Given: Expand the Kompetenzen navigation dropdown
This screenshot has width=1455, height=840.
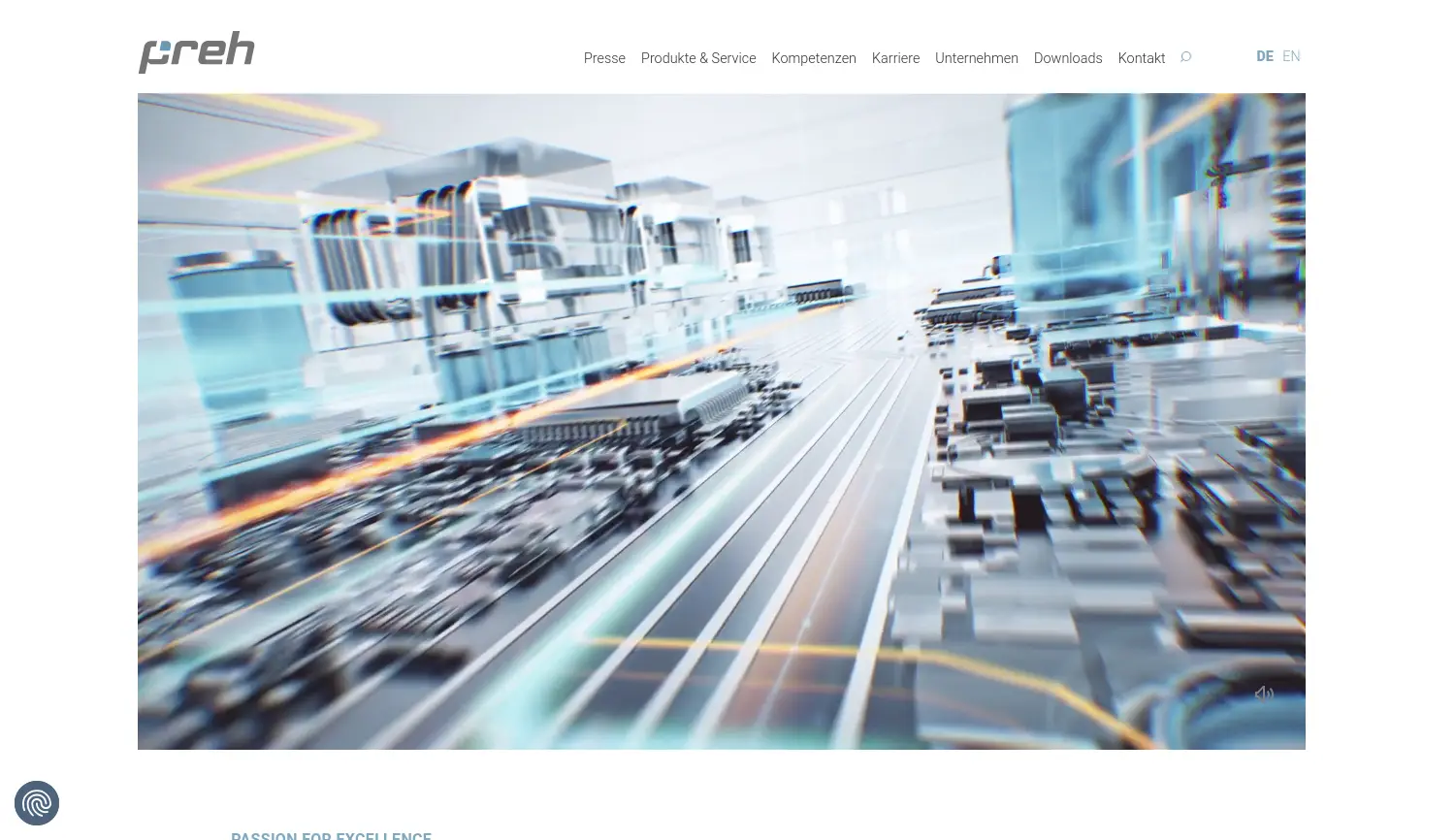Looking at the screenshot, I should click(x=813, y=58).
